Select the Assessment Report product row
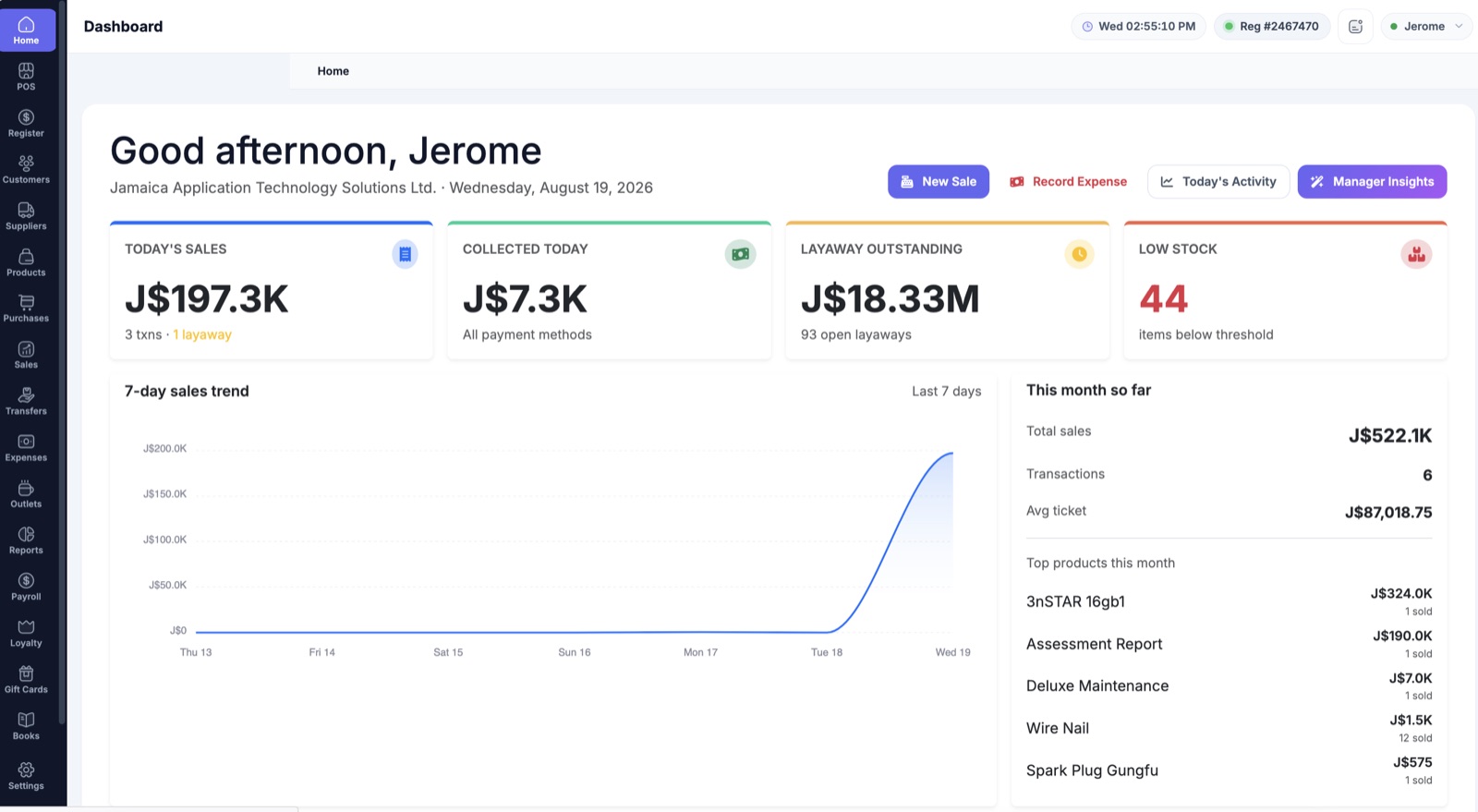The width and height of the screenshot is (1478, 812). [1230, 644]
